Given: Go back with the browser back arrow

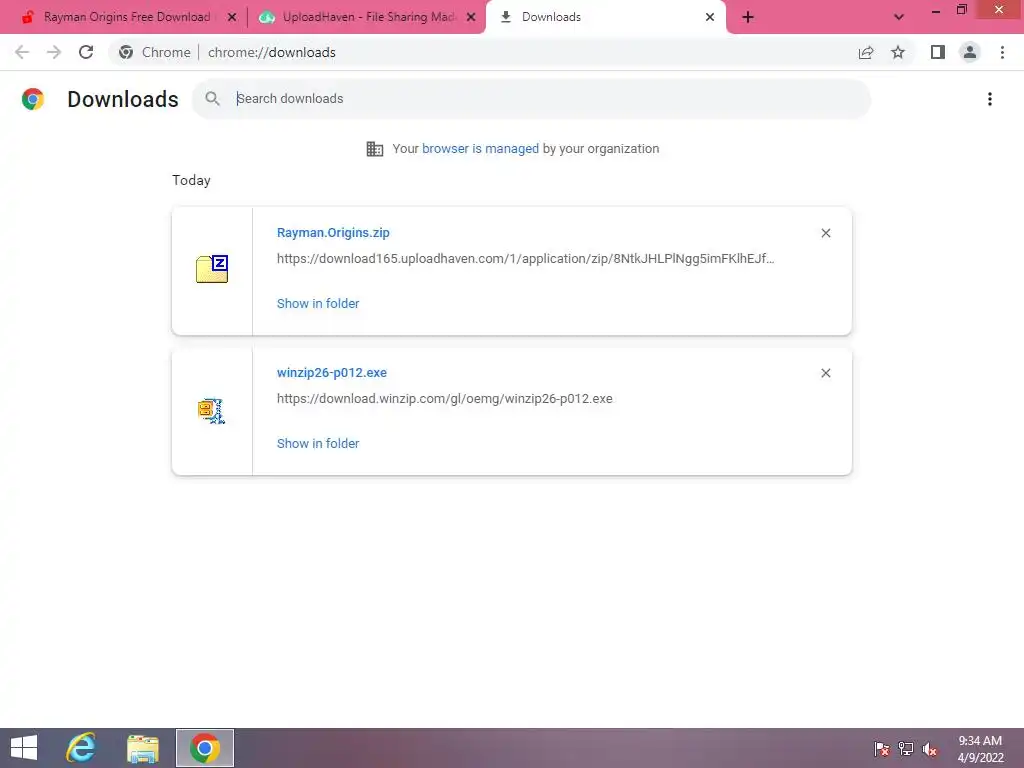Looking at the screenshot, I should (x=22, y=52).
